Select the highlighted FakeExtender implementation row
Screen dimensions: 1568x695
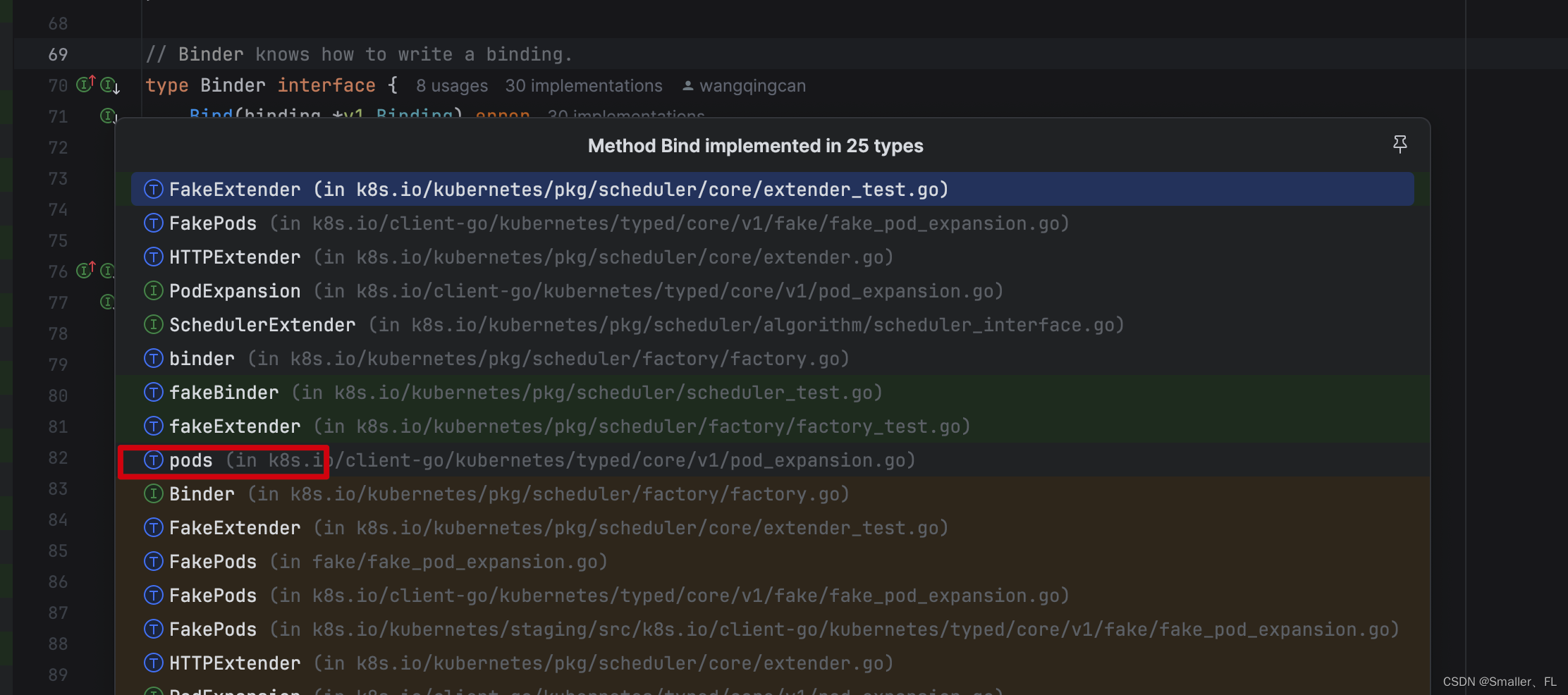tap(772, 189)
